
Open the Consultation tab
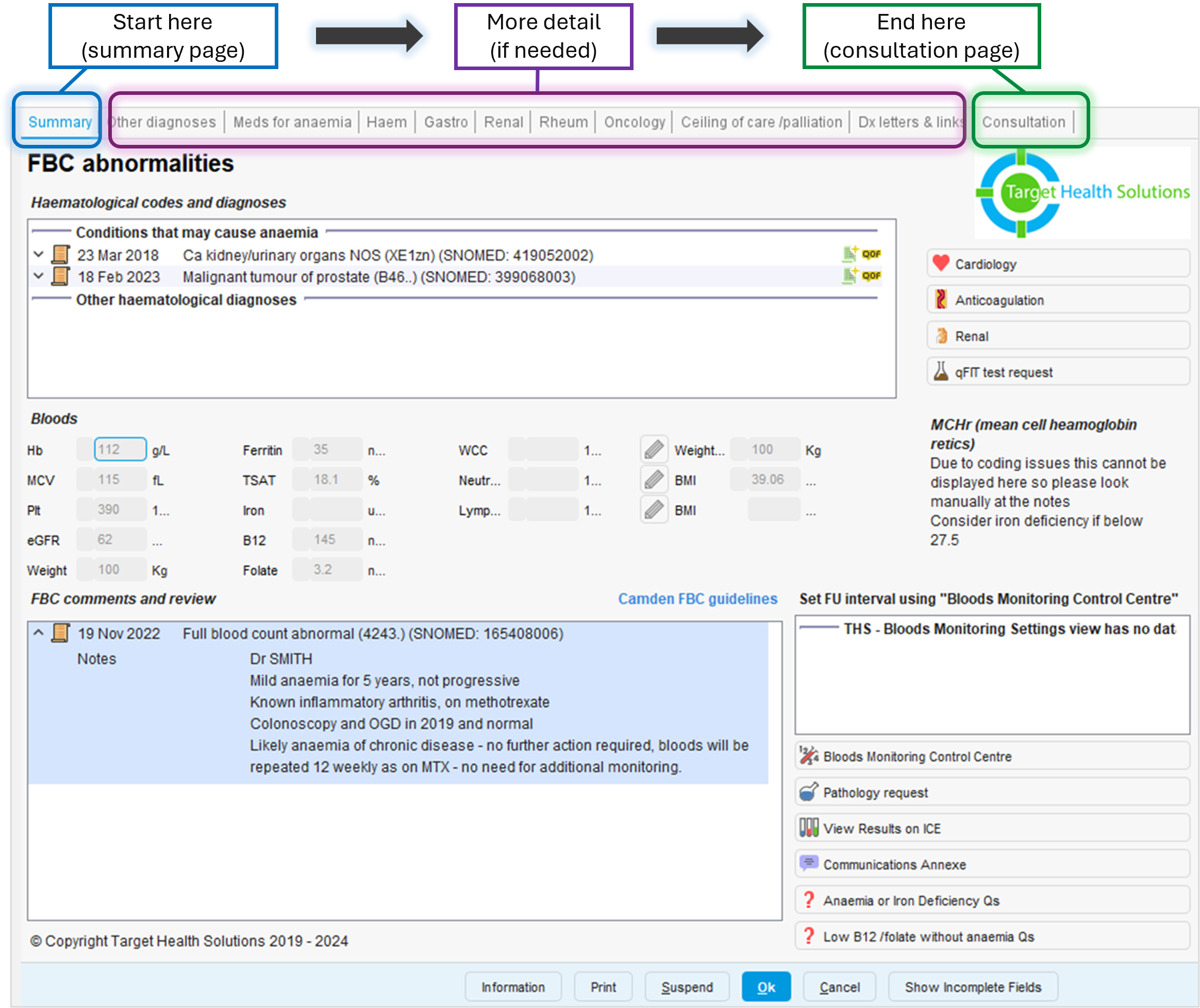pos(1023,122)
